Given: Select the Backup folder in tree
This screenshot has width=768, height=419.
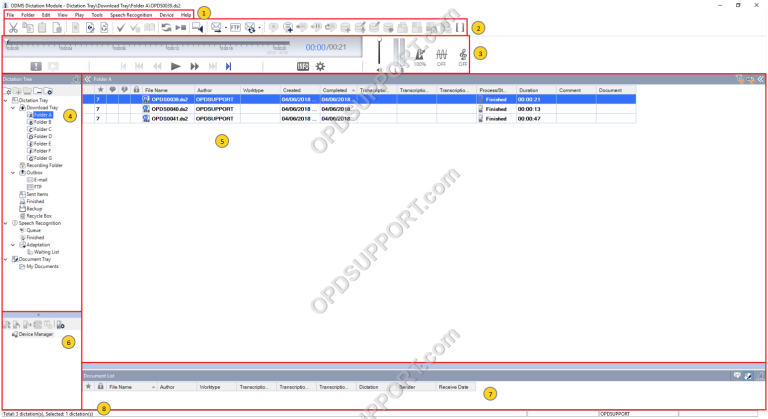Looking at the screenshot, I should coord(34,209).
